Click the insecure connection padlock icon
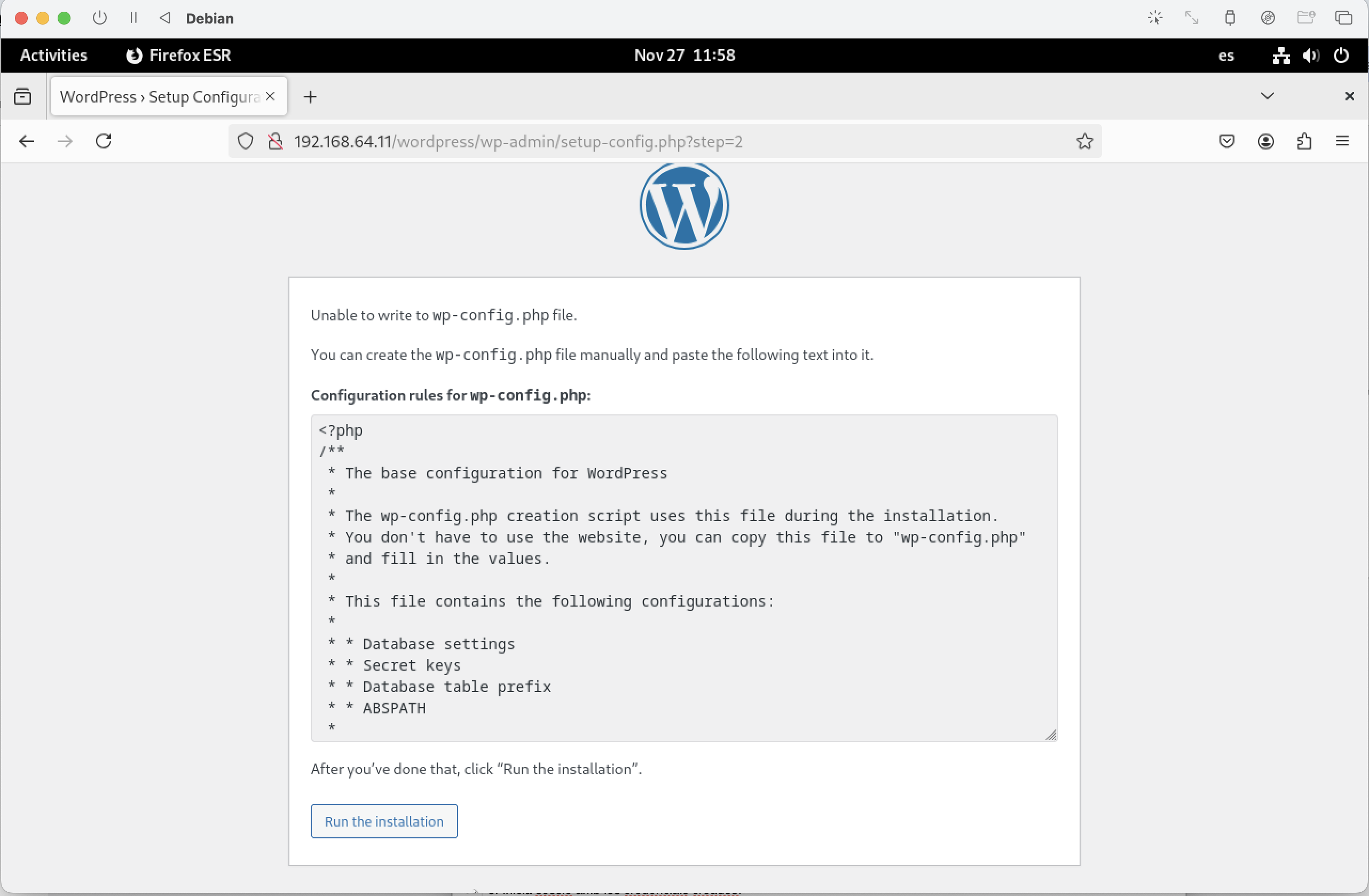Image resolution: width=1369 pixels, height=896 pixels. 276,142
